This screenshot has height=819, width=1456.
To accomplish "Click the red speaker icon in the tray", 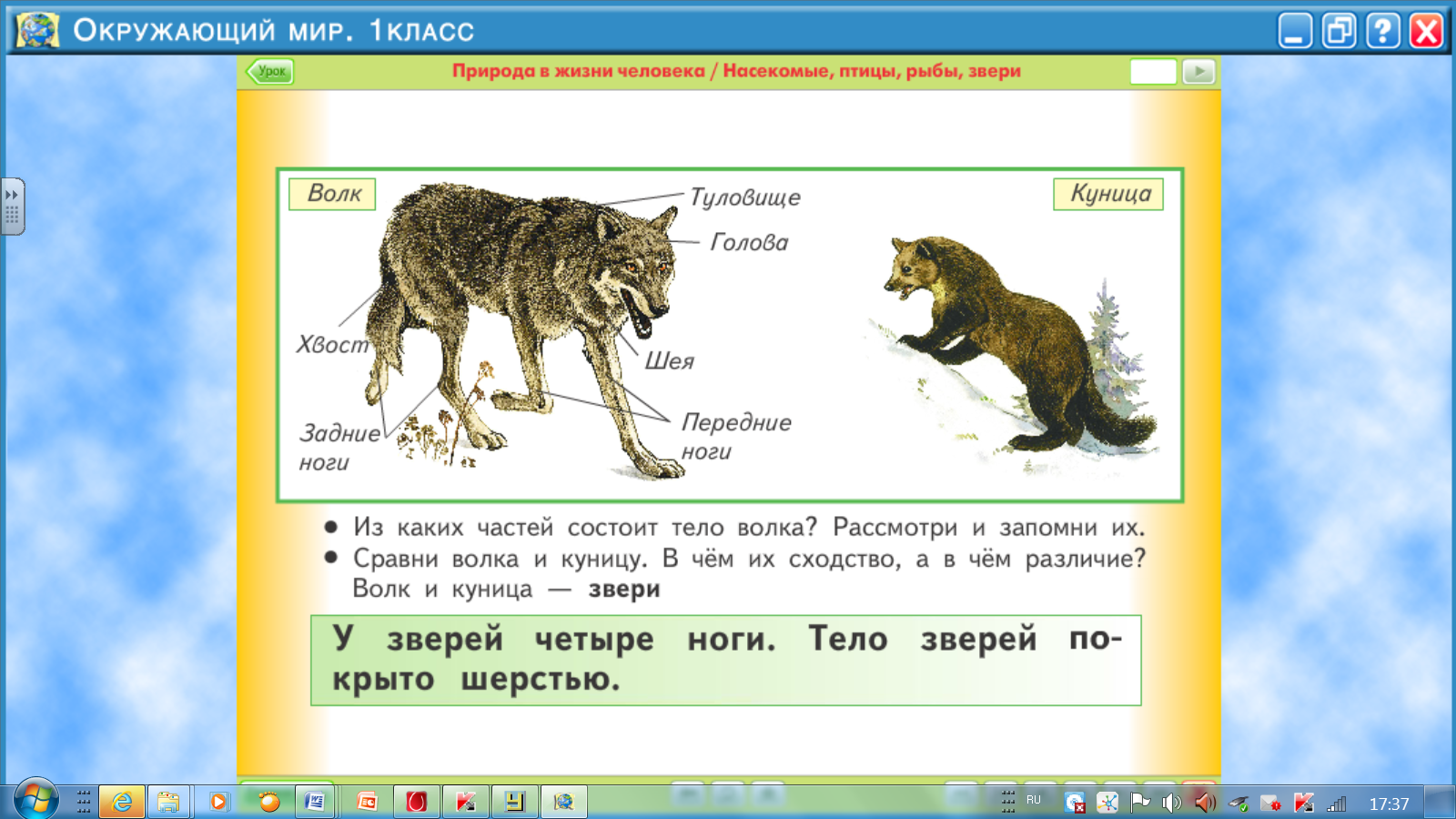I will [x=1205, y=803].
